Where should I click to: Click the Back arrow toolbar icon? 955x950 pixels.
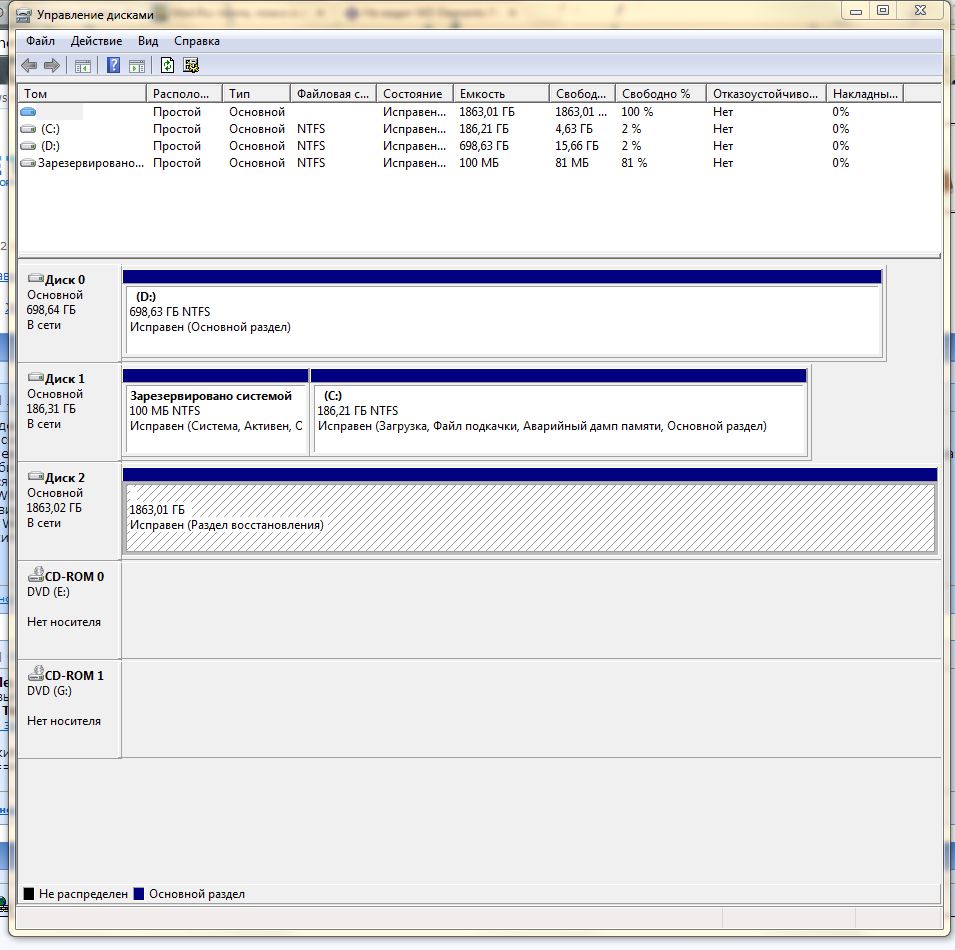29,66
